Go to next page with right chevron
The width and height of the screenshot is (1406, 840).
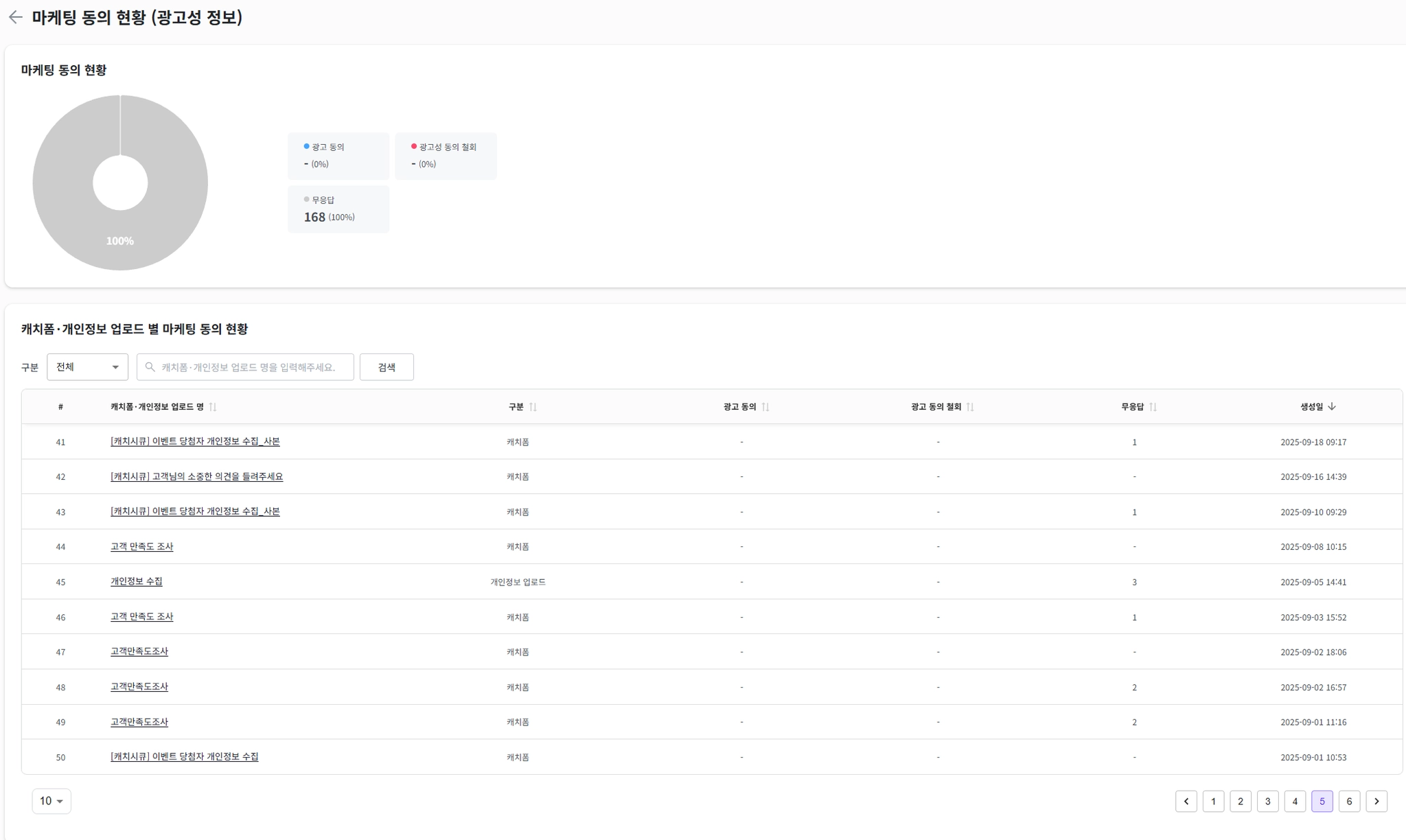1376,801
